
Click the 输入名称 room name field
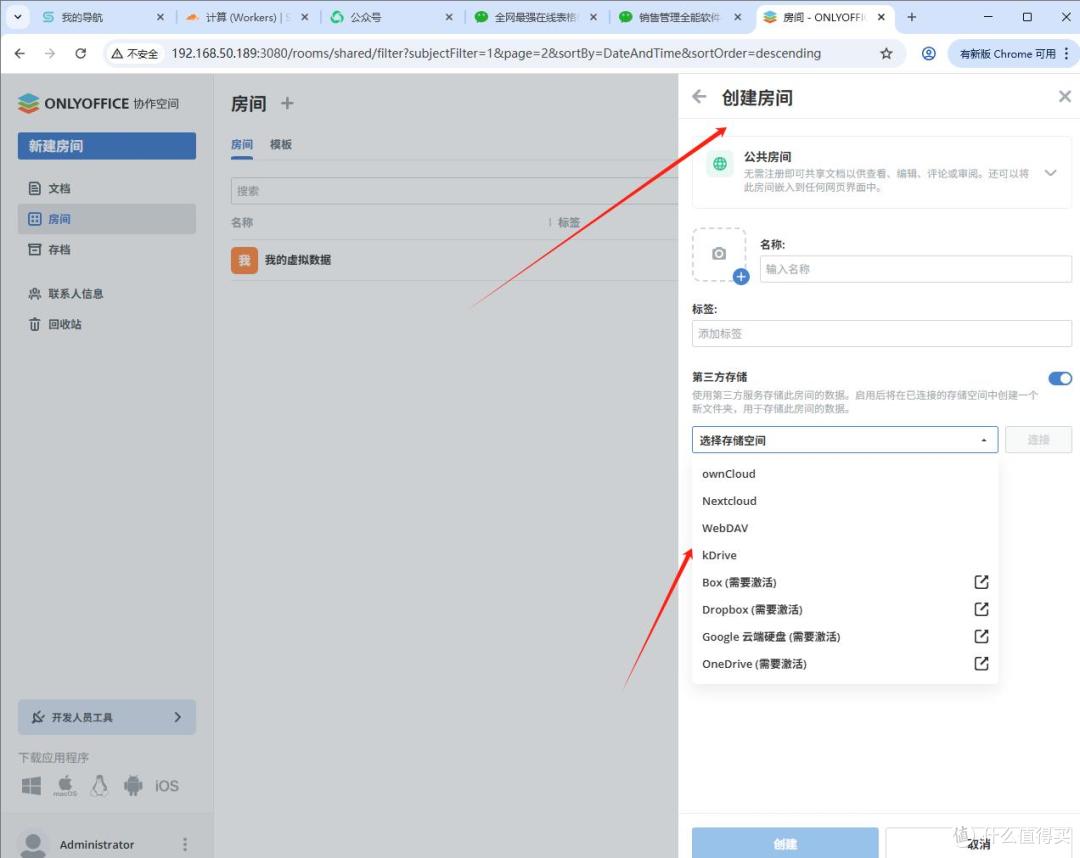915,269
